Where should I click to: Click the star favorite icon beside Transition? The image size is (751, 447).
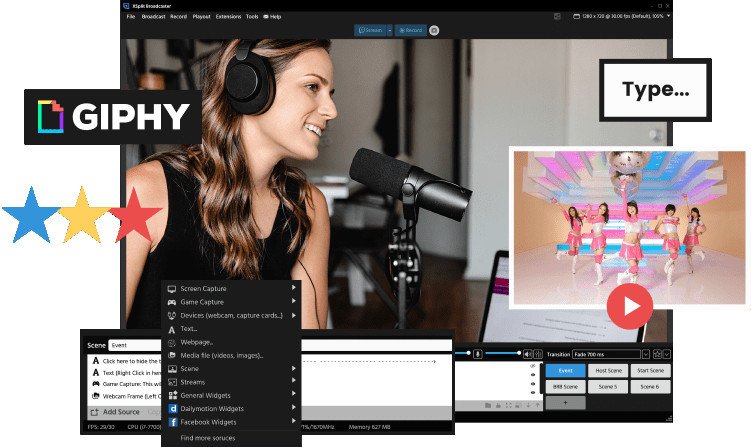[657, 354]
